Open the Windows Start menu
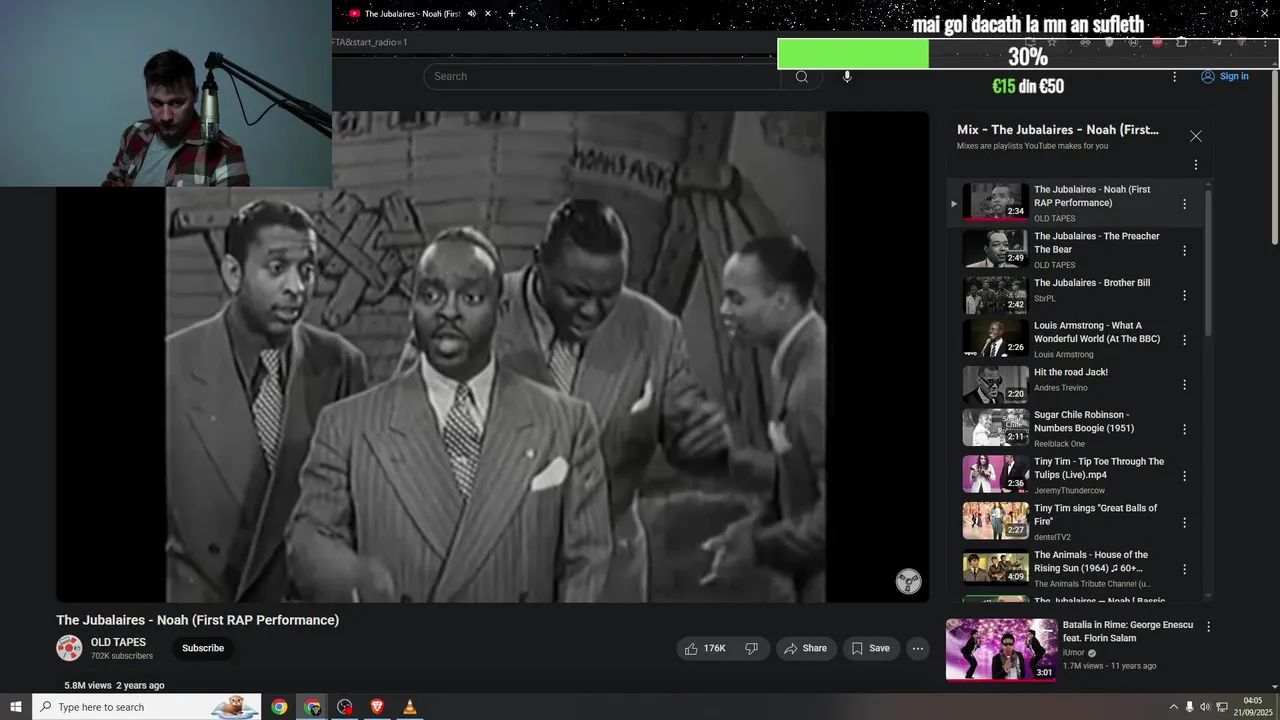The image size is (1280, 720). click(16, 707)
